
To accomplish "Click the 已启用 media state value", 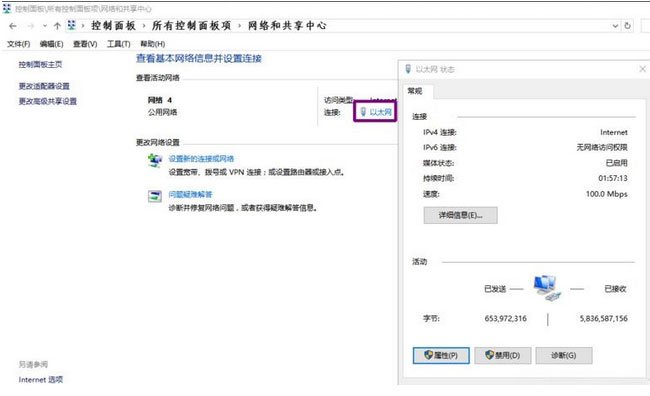I will pyautogui.click(x=616, y=163).
